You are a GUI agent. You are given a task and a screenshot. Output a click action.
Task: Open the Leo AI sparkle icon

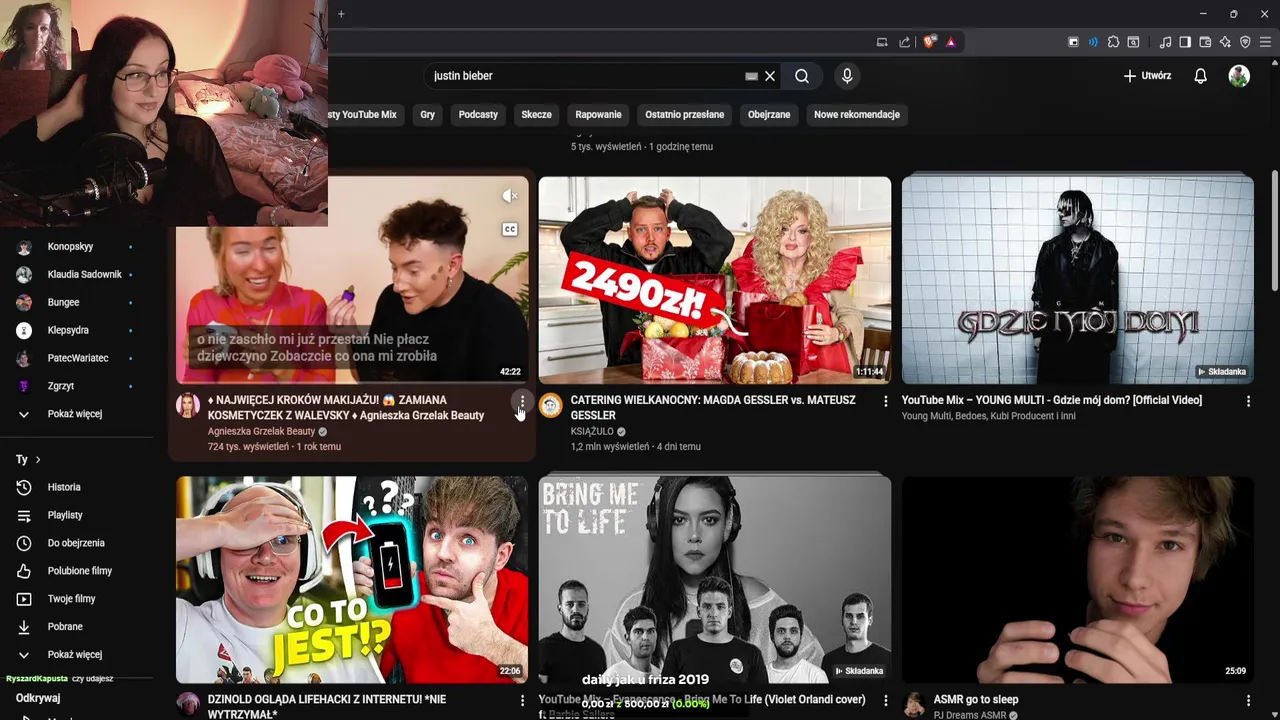coord(1225,42)
